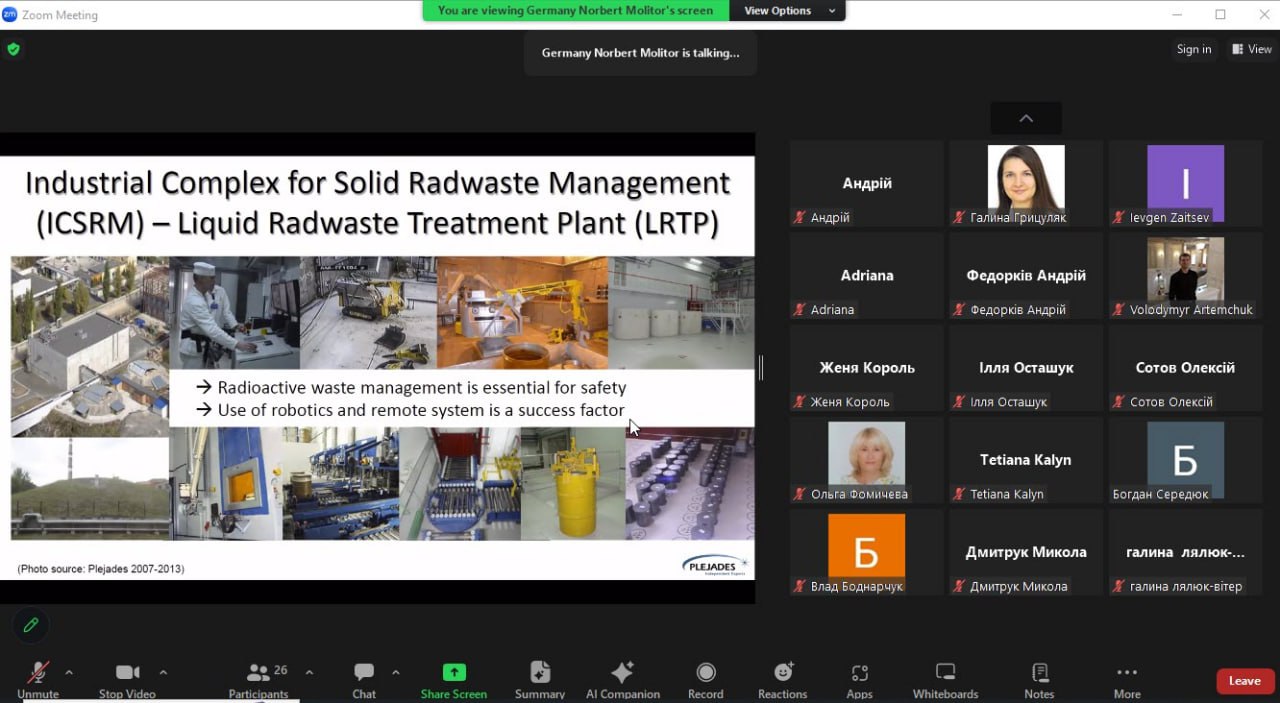Open the Apps panel
This screenshot has height=703, width=1280.
click(x=859, y=679)
